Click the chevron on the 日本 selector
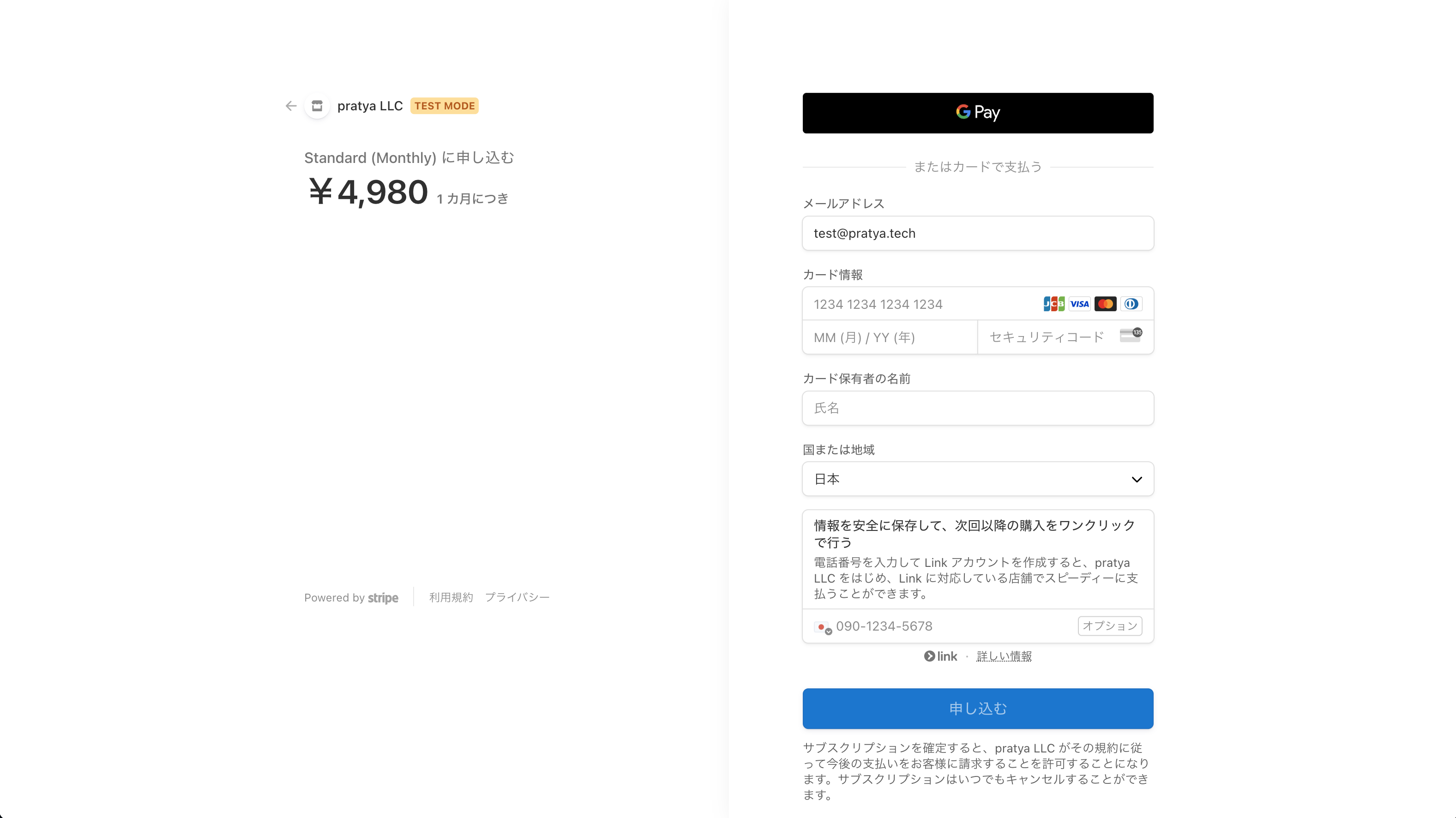The width and height of the screenshot is (1456, 818). click(1137, 480)
